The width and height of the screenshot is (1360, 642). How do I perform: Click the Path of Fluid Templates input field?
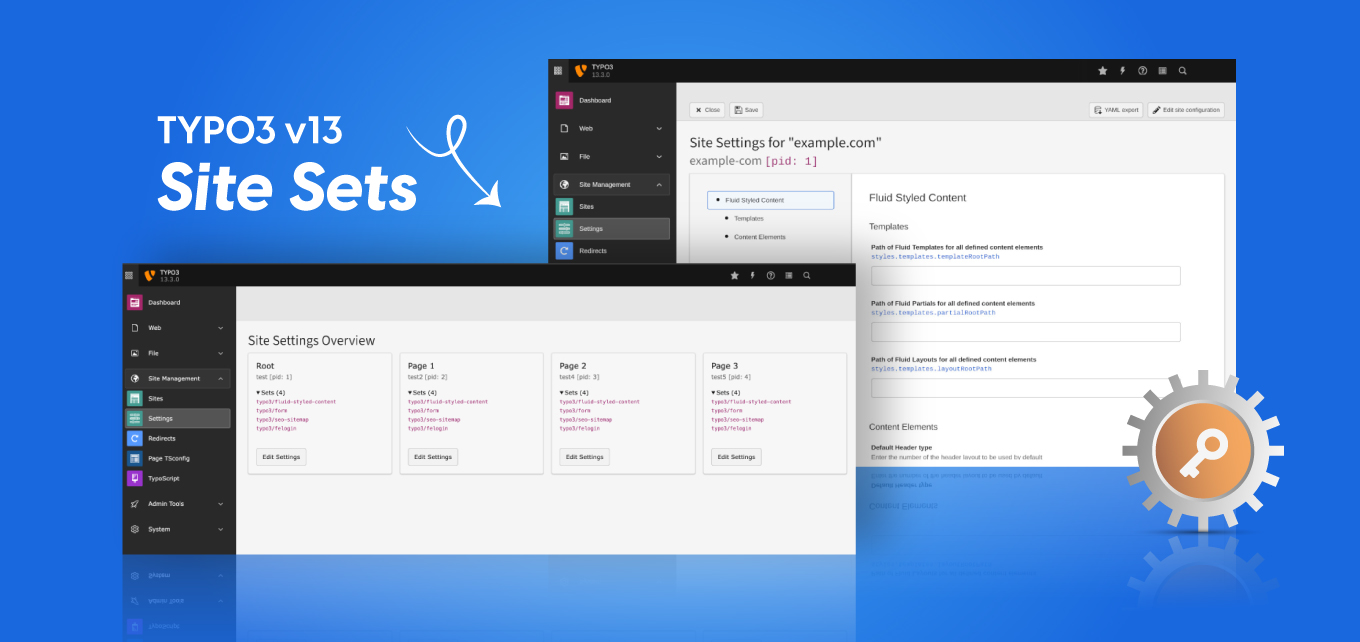point(1026,275)
